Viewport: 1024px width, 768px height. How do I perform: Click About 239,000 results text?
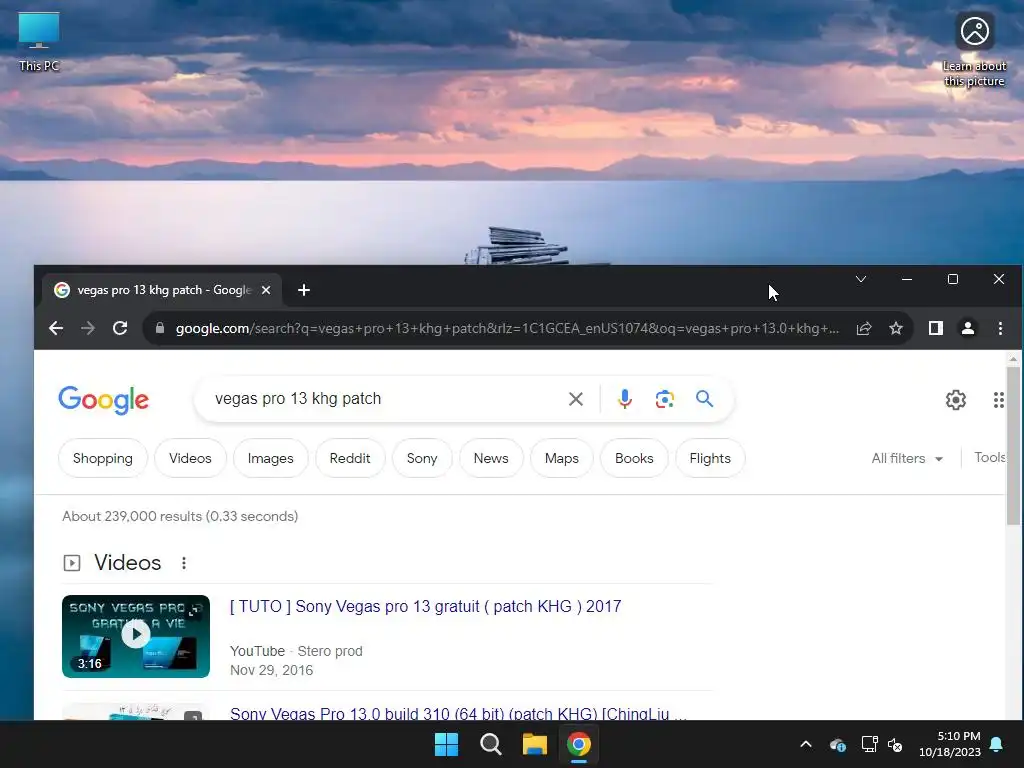click(180, 516)
